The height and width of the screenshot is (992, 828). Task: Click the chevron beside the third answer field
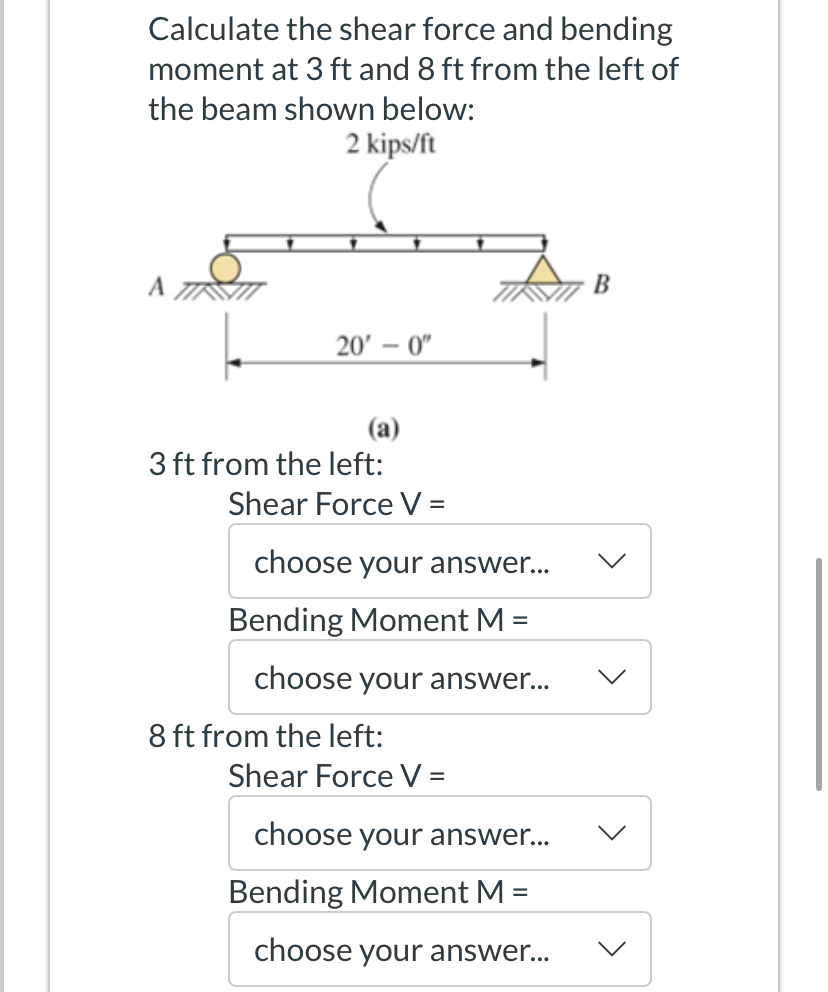click(x=614, y=833)
